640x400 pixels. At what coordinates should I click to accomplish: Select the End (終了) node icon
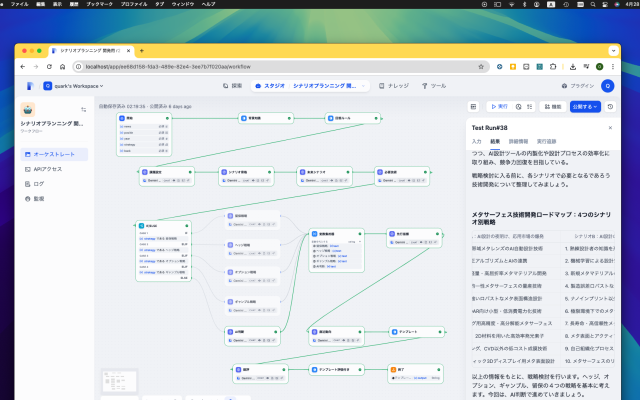pos(393,369)
